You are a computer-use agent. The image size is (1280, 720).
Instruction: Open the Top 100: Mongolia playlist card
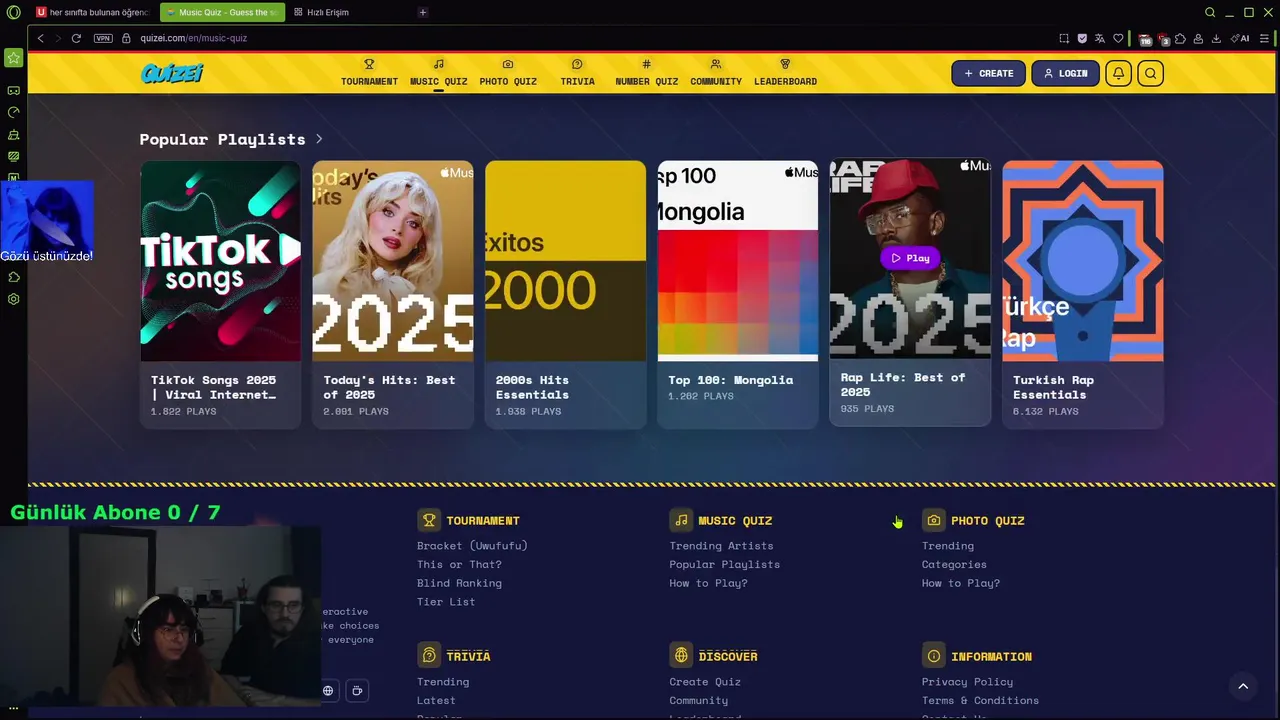(738, 295)
